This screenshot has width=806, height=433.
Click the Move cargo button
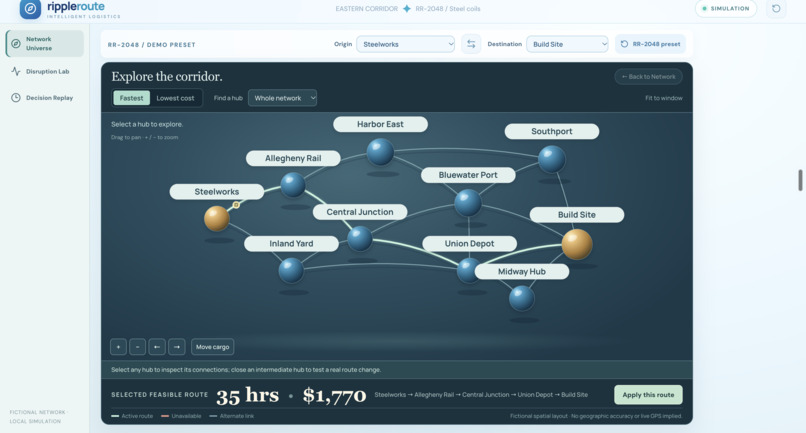[x=212, y=347]
